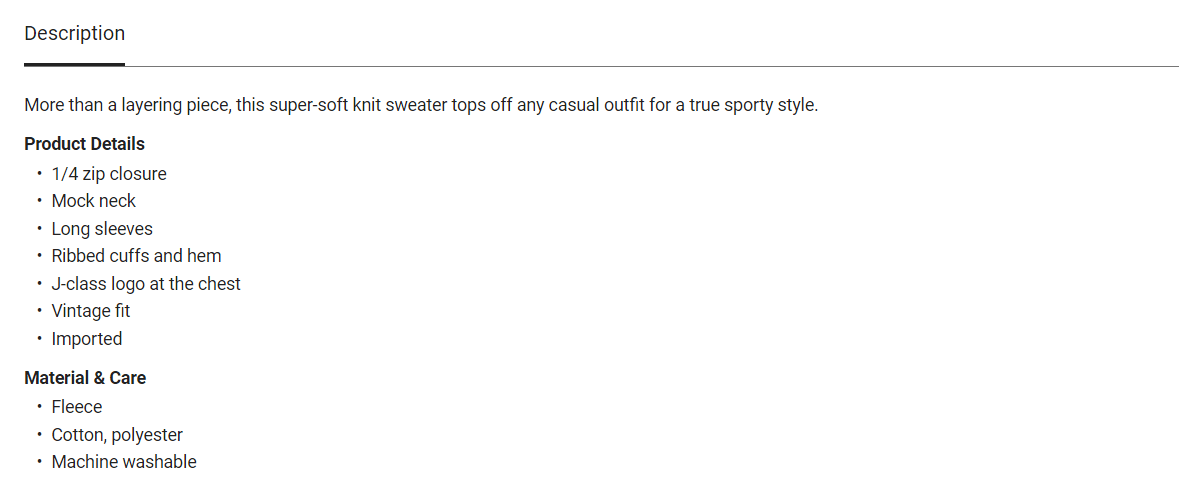The height and width of the screenshot is (491, 1186).
Task: Open the Description tab
Action: coord(74,34)
